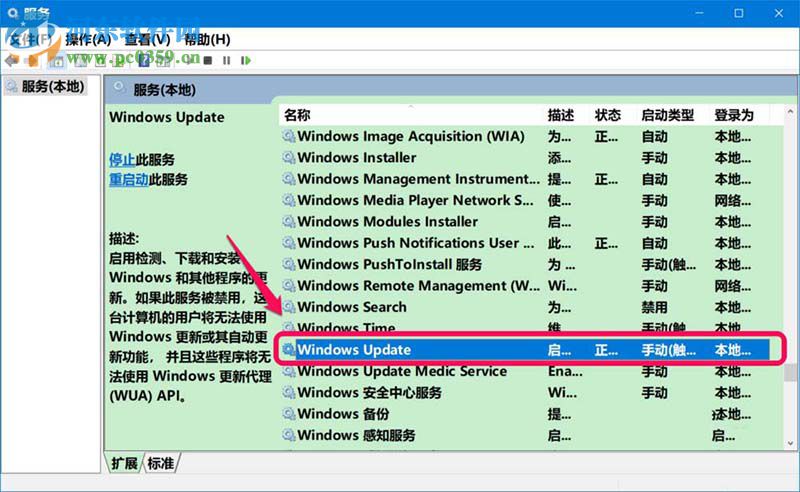Click gear icon of highlighted Windows Update
This screenshot has width=800, height=492.
coord(289,350)
